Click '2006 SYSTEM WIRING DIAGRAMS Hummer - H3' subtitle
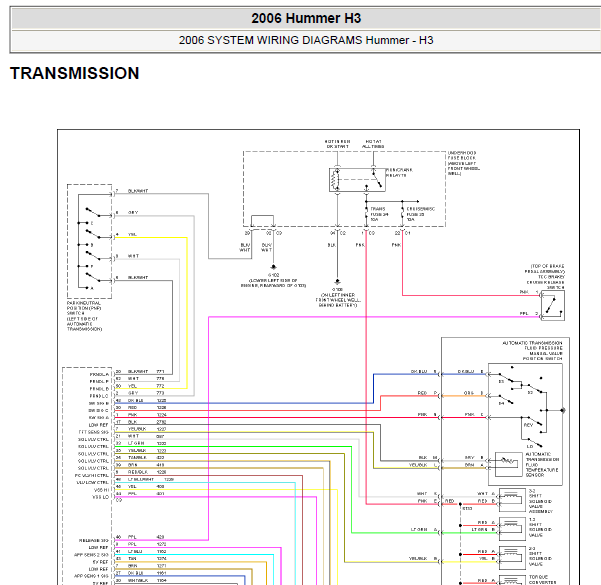The width and height of the screenshot is (601, 585). click(x=306, y=40)
